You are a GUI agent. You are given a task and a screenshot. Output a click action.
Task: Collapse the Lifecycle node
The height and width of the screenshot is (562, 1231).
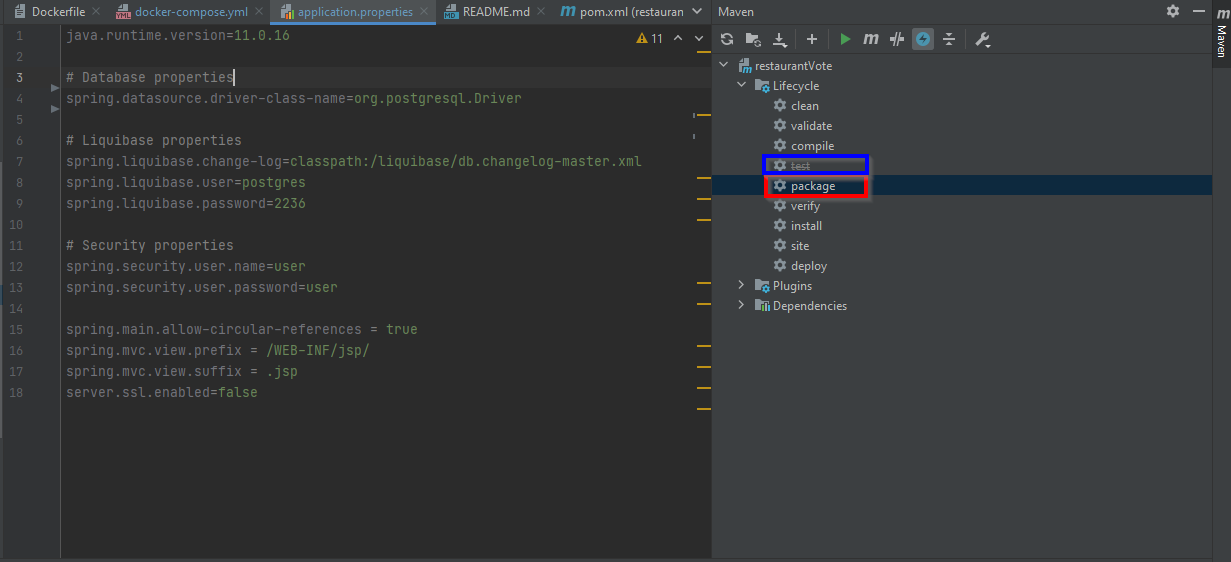(x=741, y=86)
